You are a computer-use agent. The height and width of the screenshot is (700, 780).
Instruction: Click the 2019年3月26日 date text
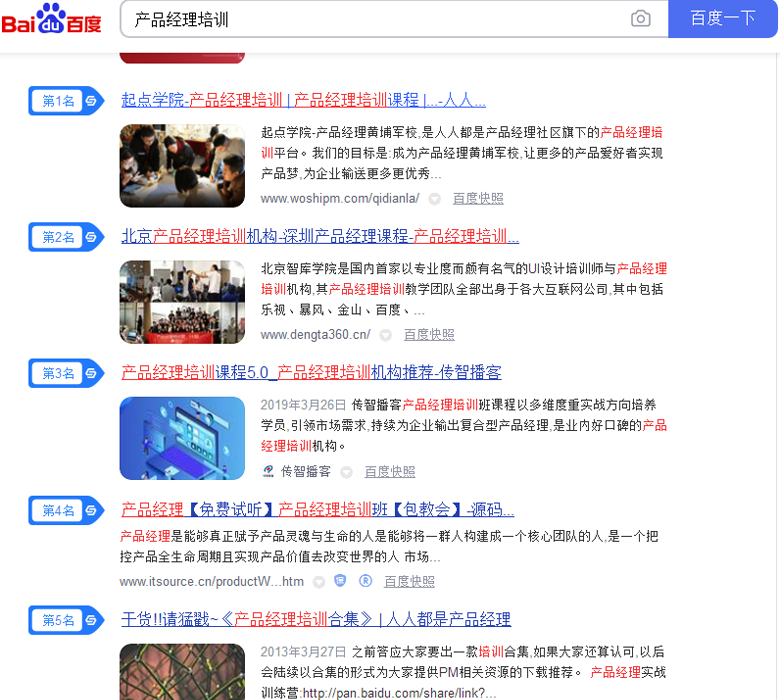pos(303,405)
